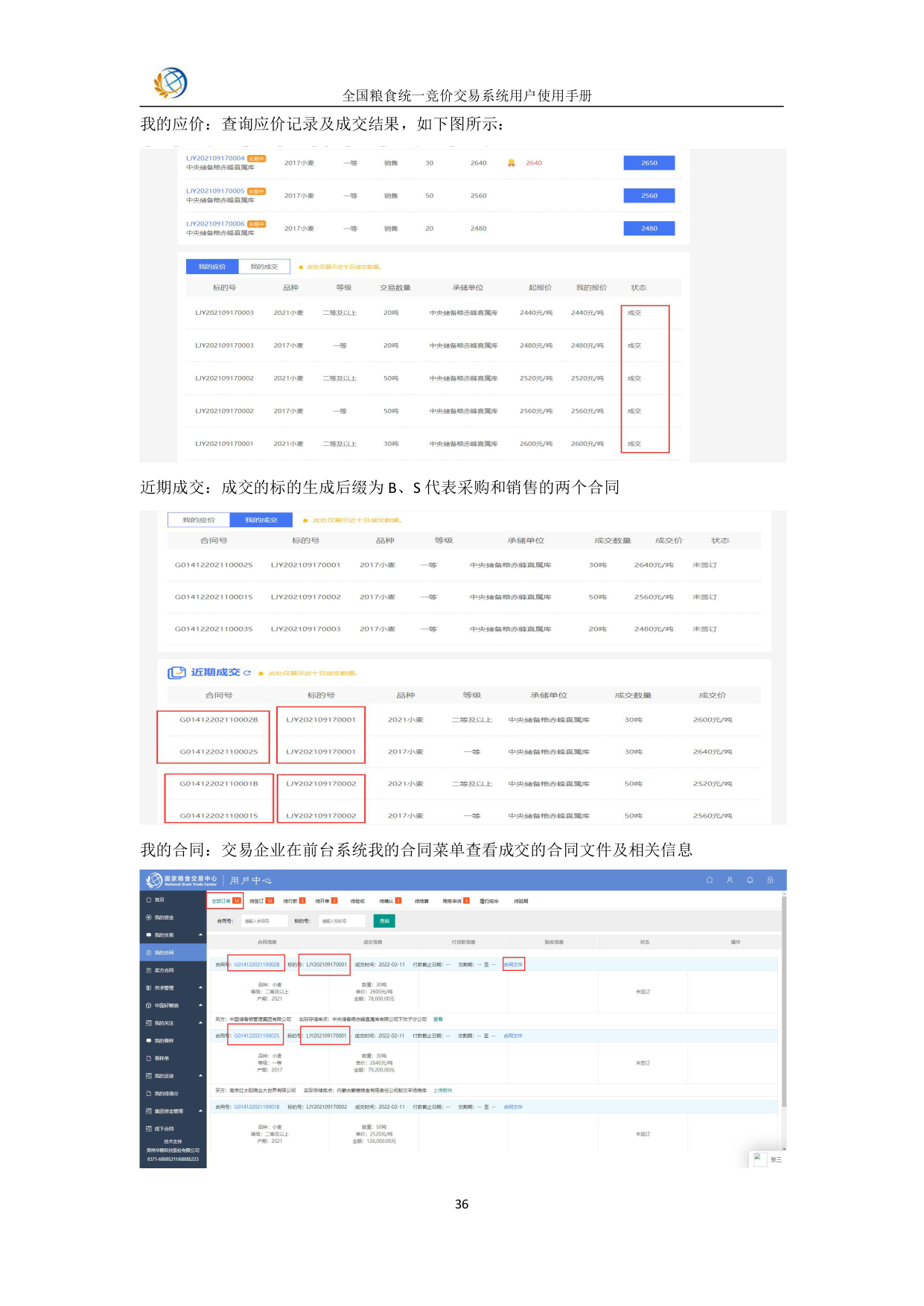Click the home icon in User Center header

click(x=710, y=880)
